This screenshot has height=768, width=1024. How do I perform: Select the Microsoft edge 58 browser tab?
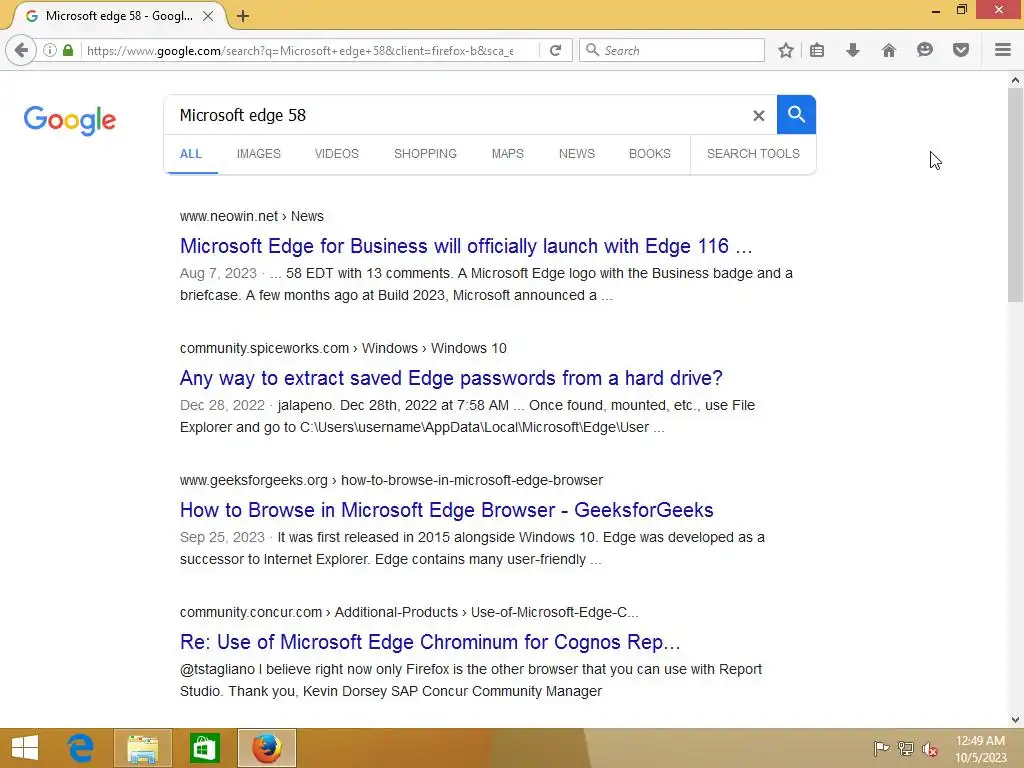click(x=118, y=16)
